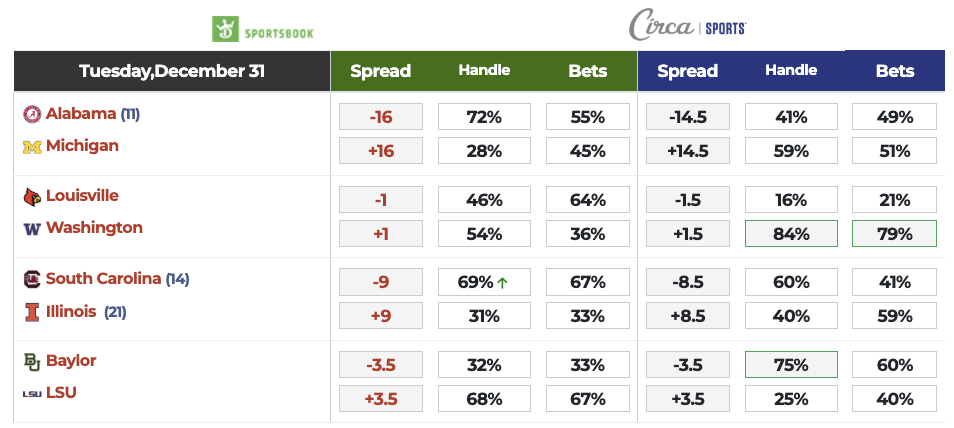Image resolution: width=954 pixels, height=428 pixels.
Task: Click Baylor's 75% Circa handle box
Action: [x=791, y=366]
